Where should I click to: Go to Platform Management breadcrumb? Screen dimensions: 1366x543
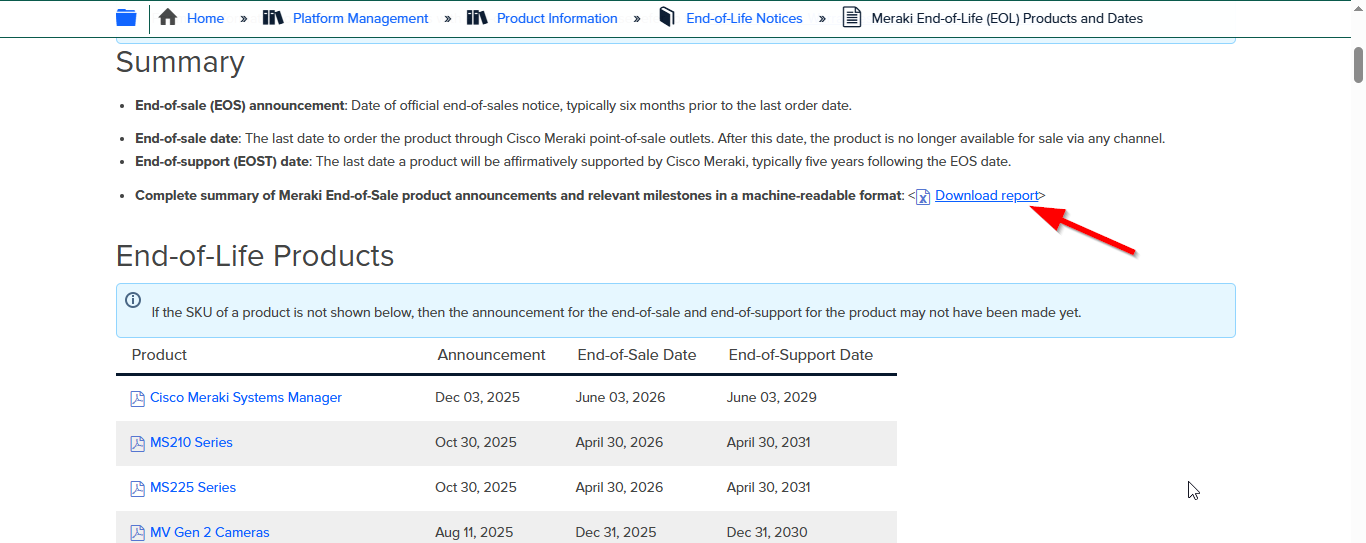360,18
